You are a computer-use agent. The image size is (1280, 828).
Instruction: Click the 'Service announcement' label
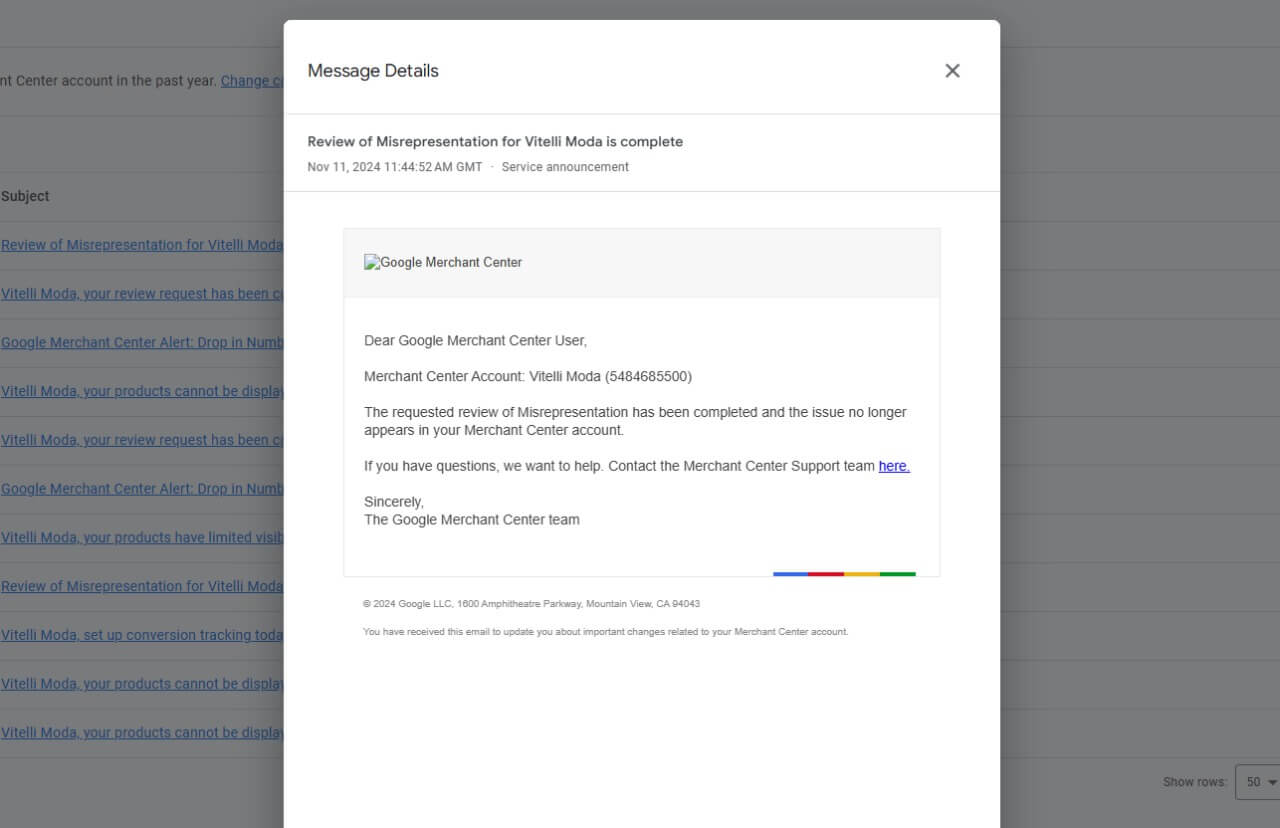pyautogui.click(x=565, y=167)
